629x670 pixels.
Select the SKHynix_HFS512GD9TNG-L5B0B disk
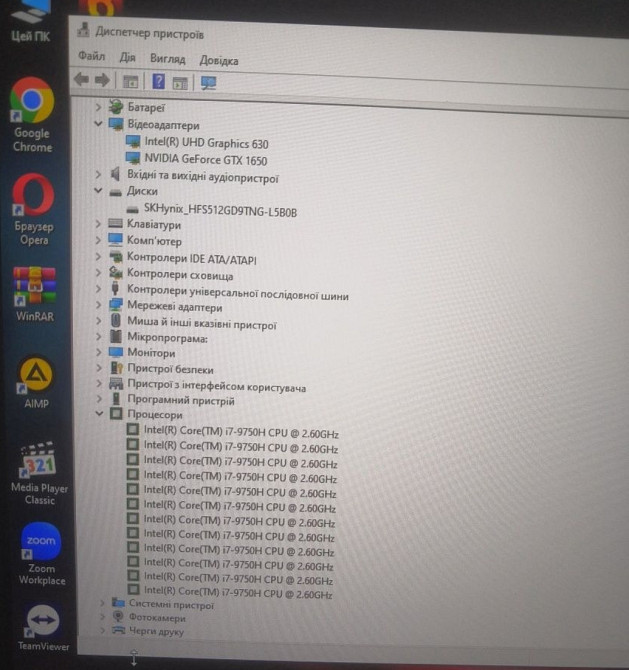coord(220,210)
